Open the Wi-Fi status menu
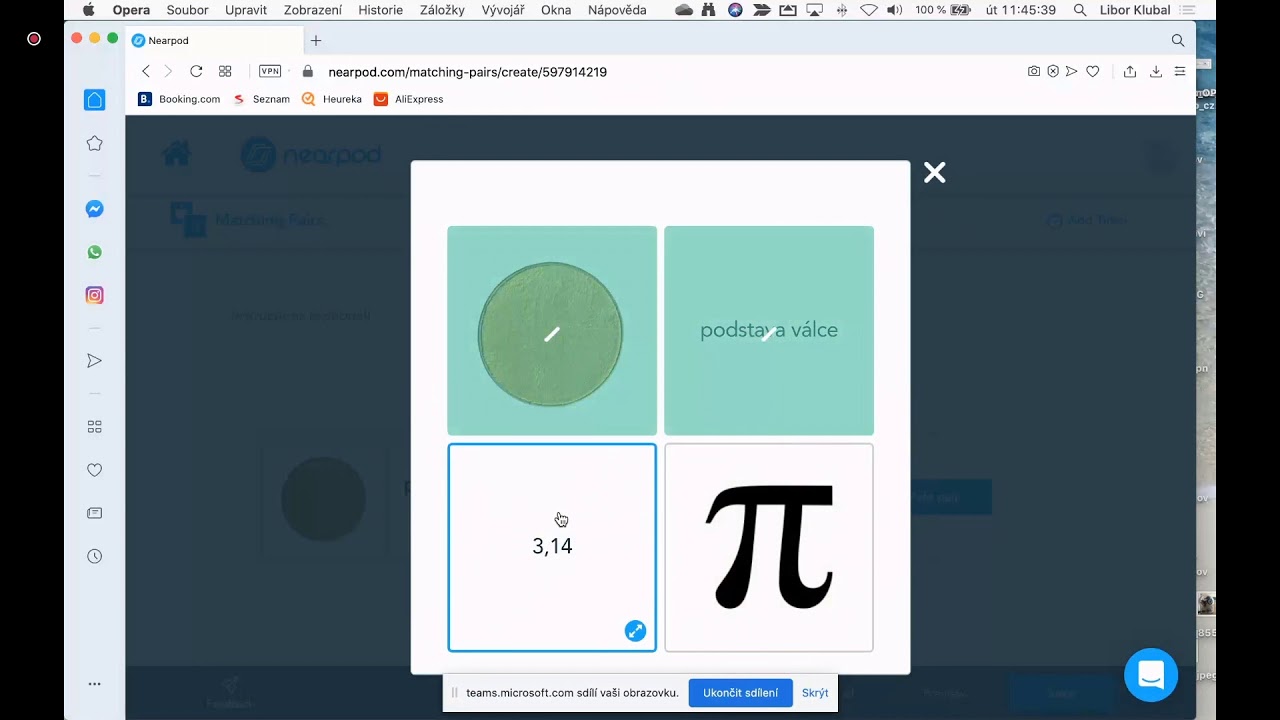 point(868,10)
